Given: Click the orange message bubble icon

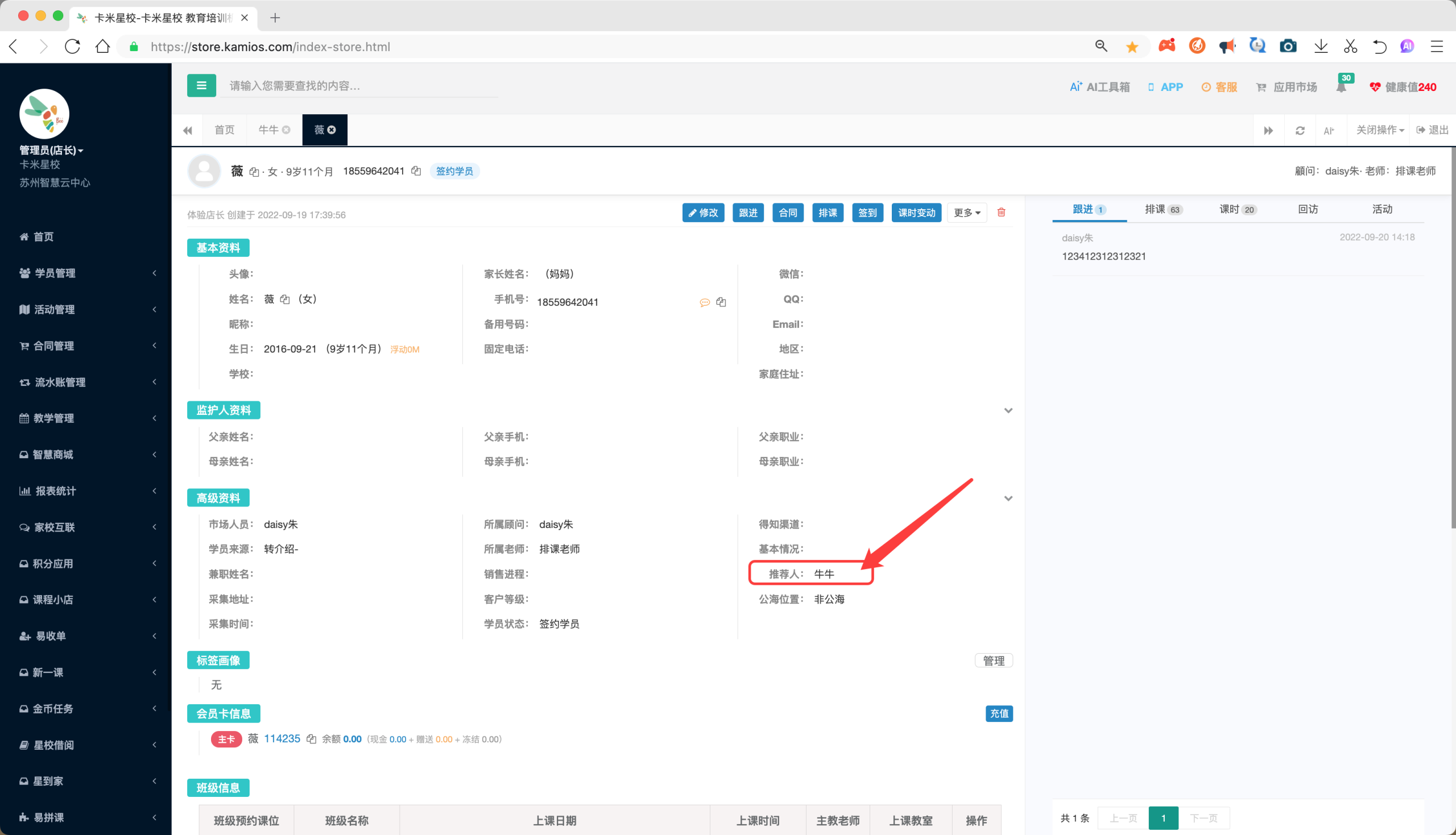Looking at the screenshot, I should point(705,302).
